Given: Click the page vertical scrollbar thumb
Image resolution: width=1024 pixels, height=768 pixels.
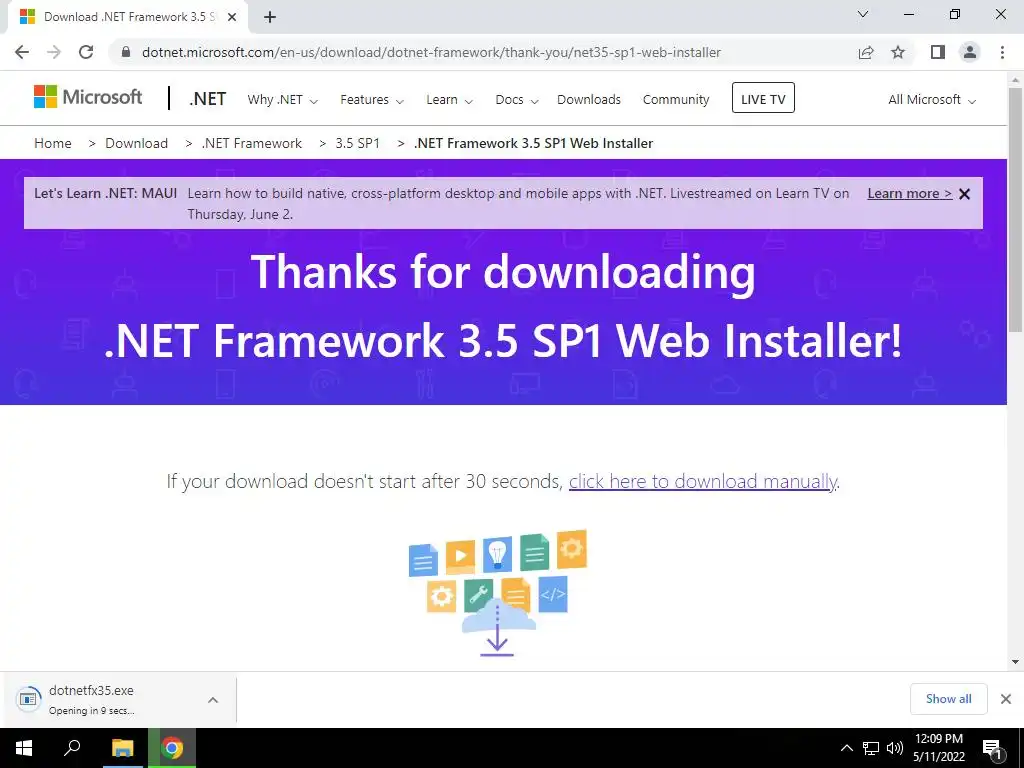Looking at the screenshot, I should pyautogui.click(x=1016, y=209).
